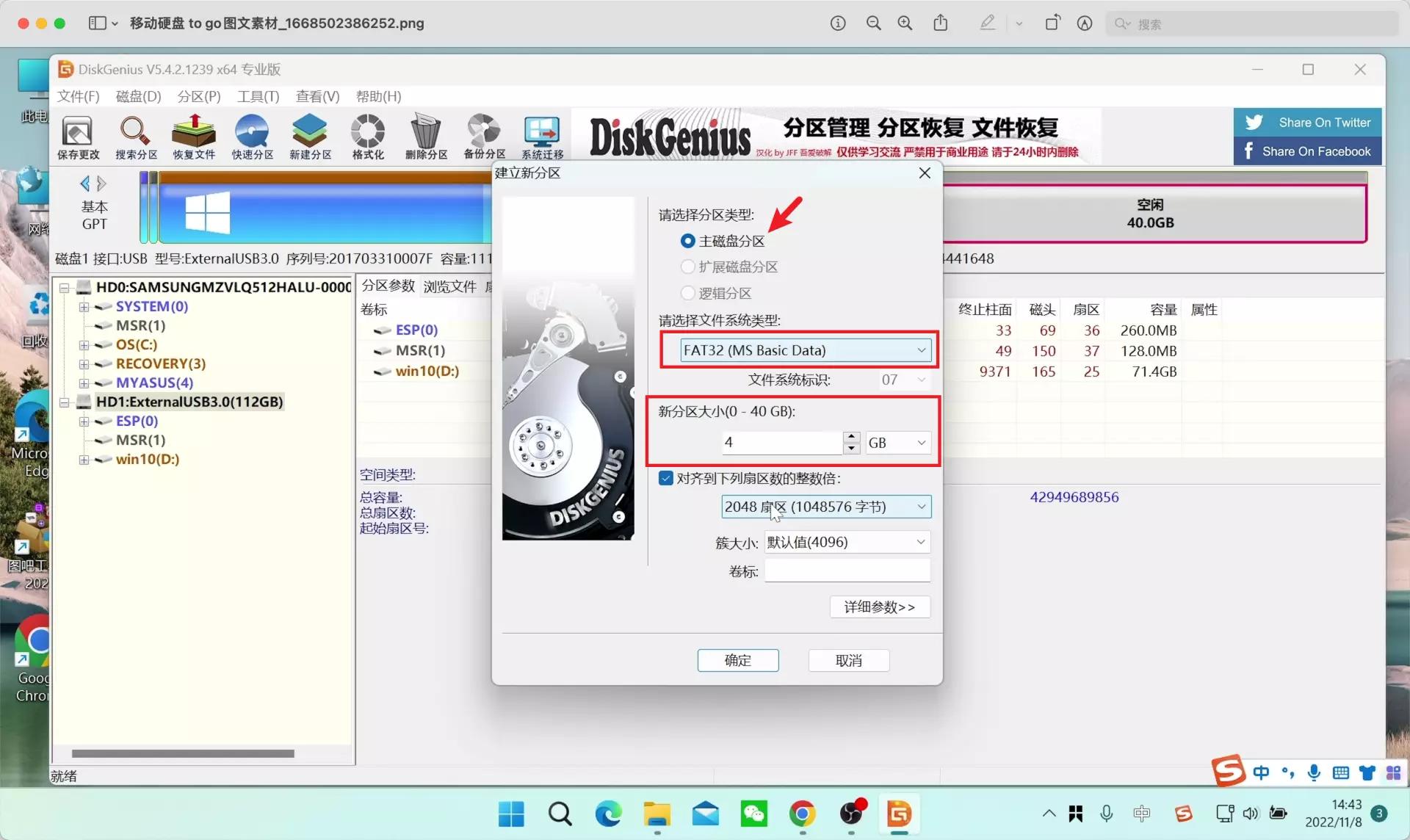Image resolution: width=1410 pixels, height=840 pixels.
Task: Increase partition size with the up stepper arrow
Action: pyautogui.click(x=851, y=438)
